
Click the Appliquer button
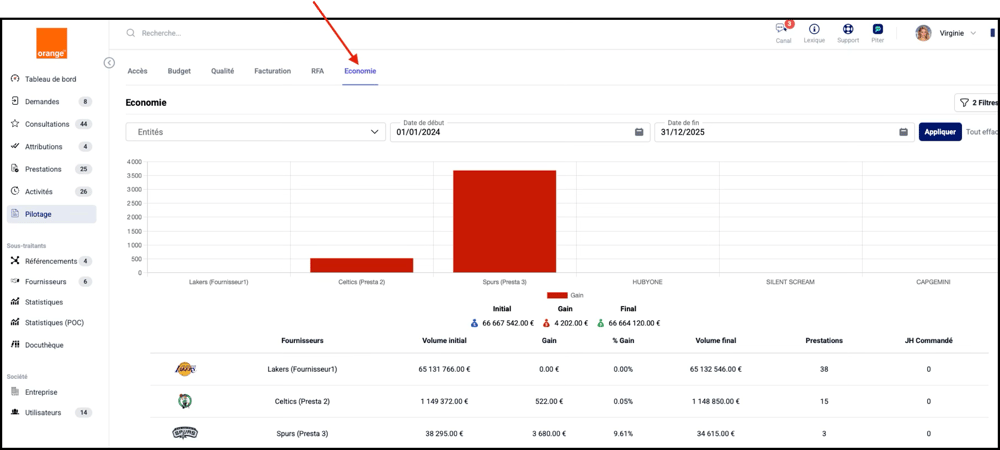click(940, 132)
